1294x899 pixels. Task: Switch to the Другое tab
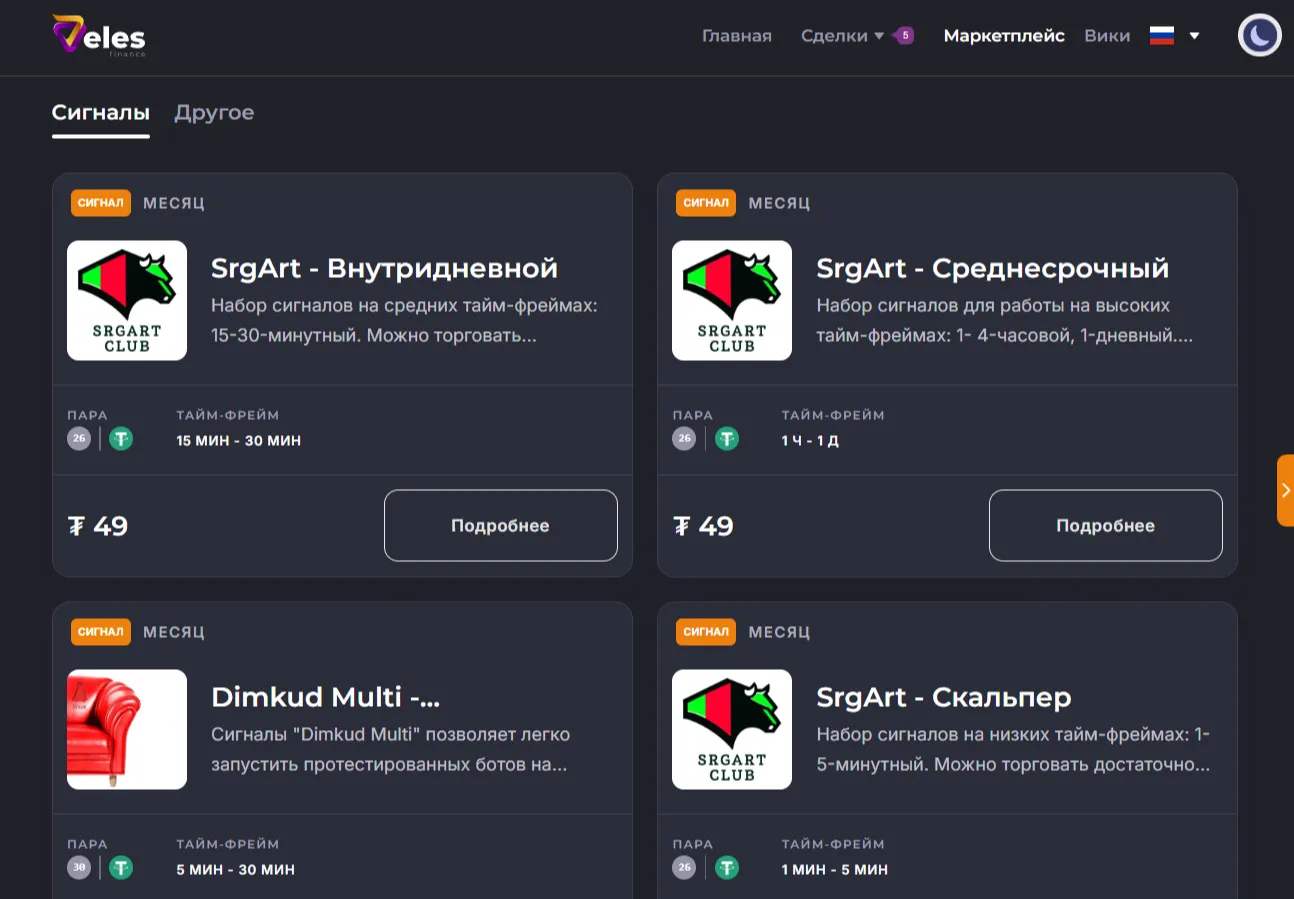click(x=214, y=113)
